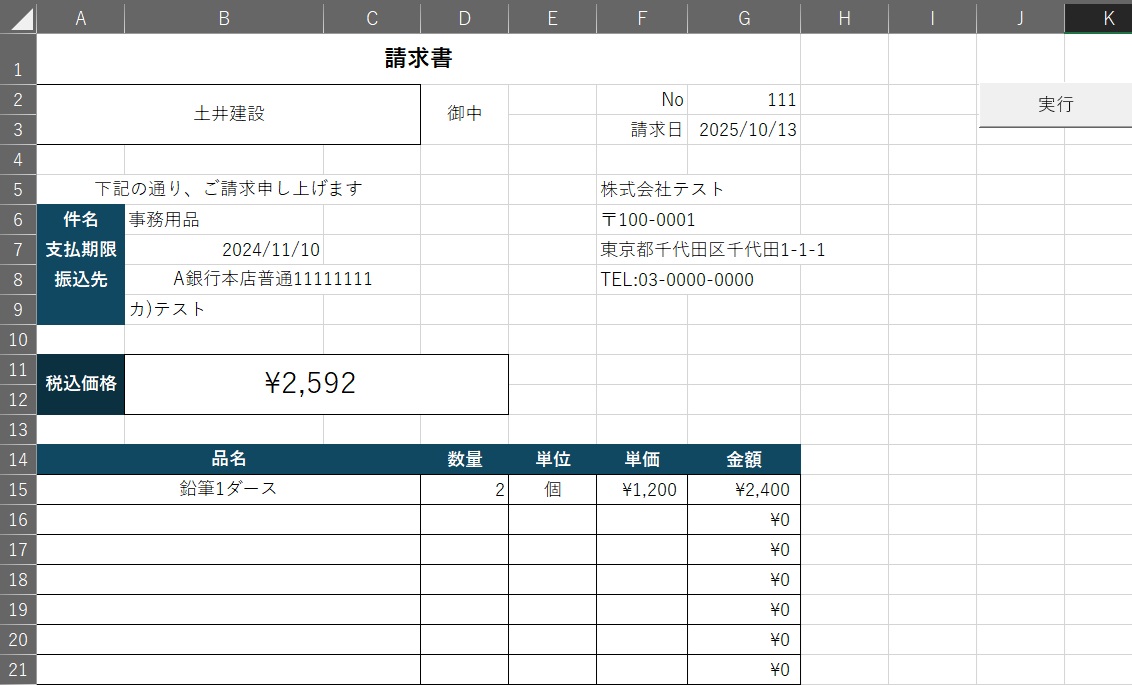Viewport: 1132px width, 685px height.
Task: Select the 請求書 title cell
Action: 418,59
